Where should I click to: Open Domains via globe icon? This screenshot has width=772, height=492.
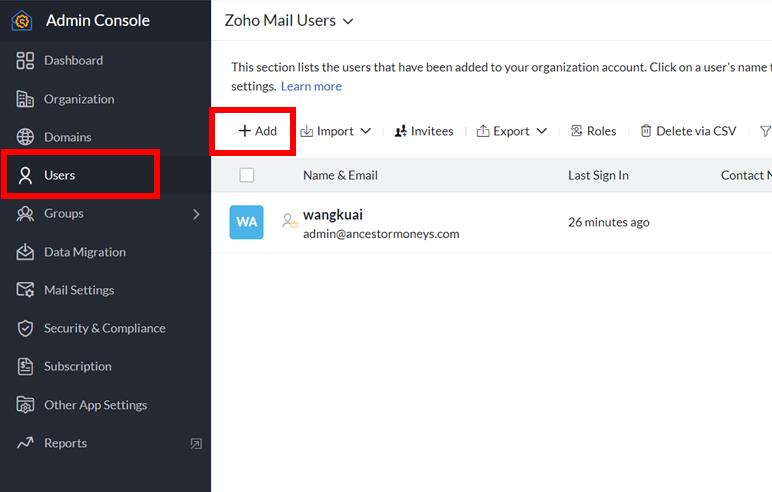[26, 137]
